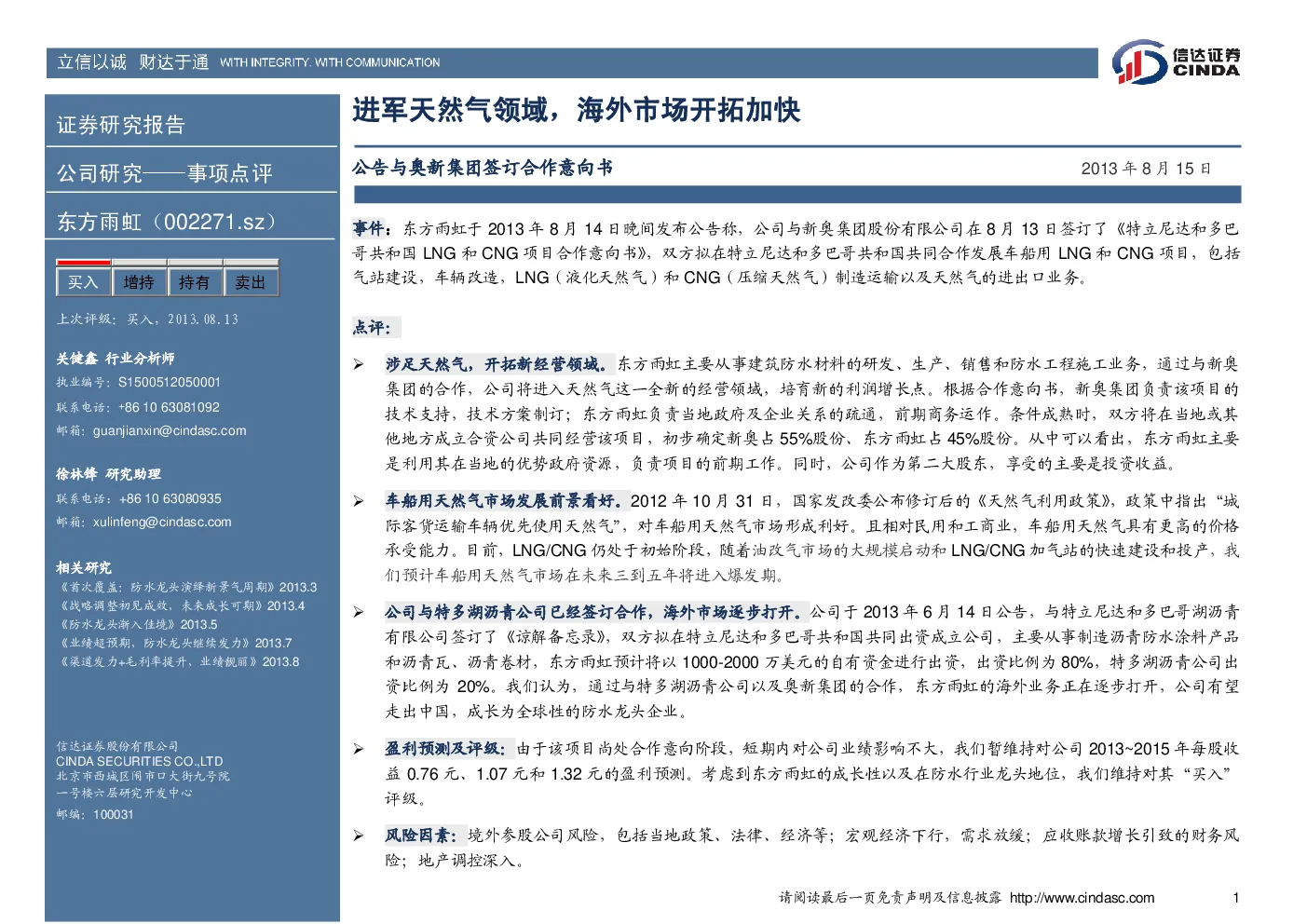This screenshot has width=1307, height=924.
Task: Open the http://www.cindasc.com link
Action: (x=1082, y=898)
